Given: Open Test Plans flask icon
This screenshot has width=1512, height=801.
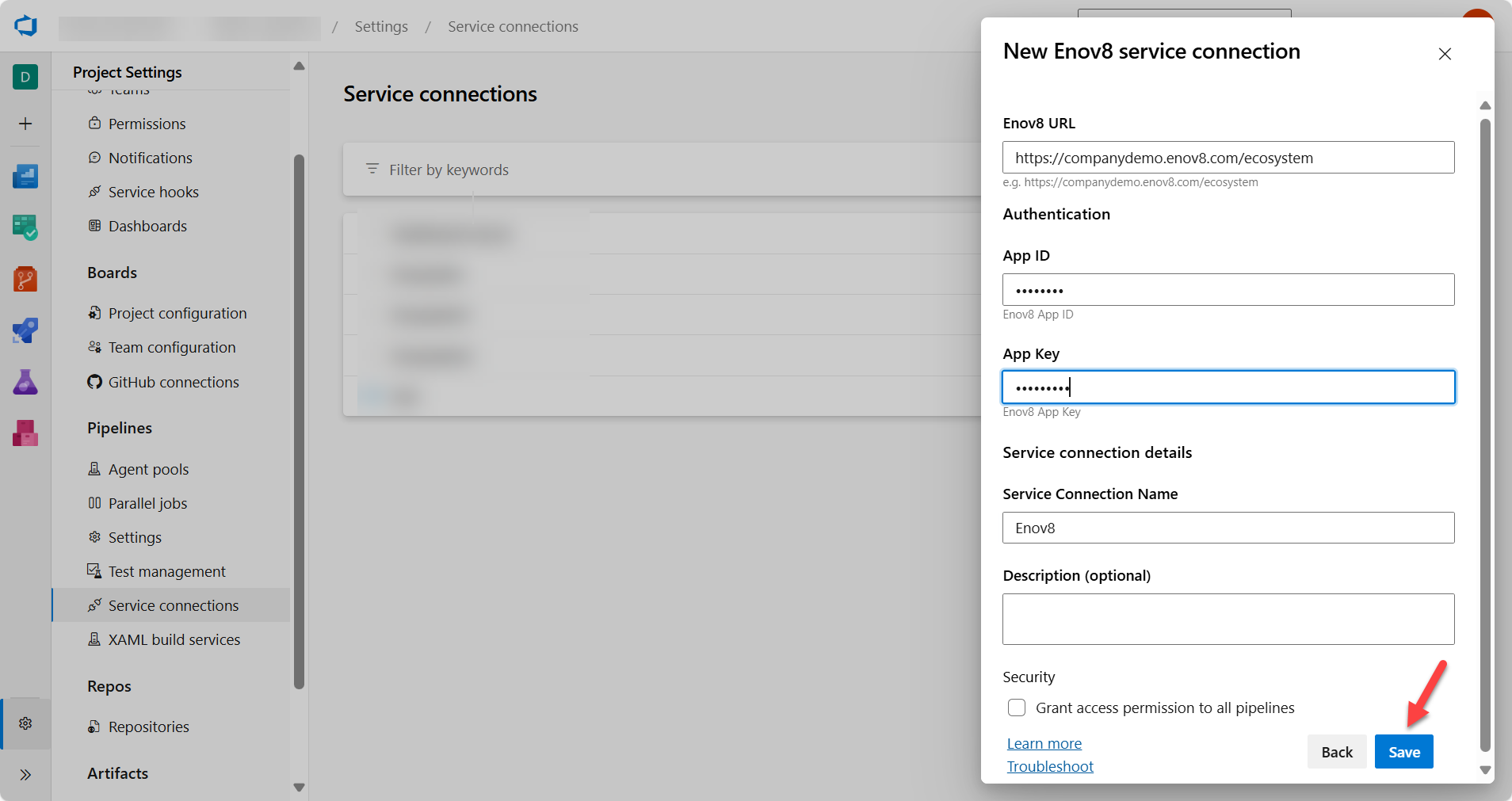Looking at the screenshot, I should pyautogui.click(x=25, y=382).
